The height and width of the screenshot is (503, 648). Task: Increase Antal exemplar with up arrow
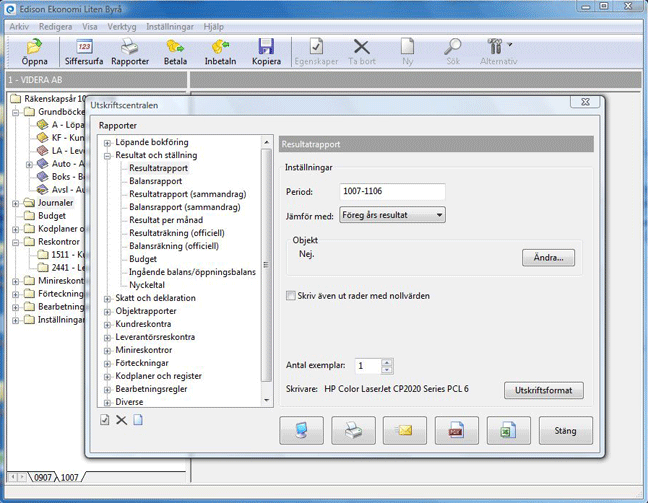tap(387, 362)
